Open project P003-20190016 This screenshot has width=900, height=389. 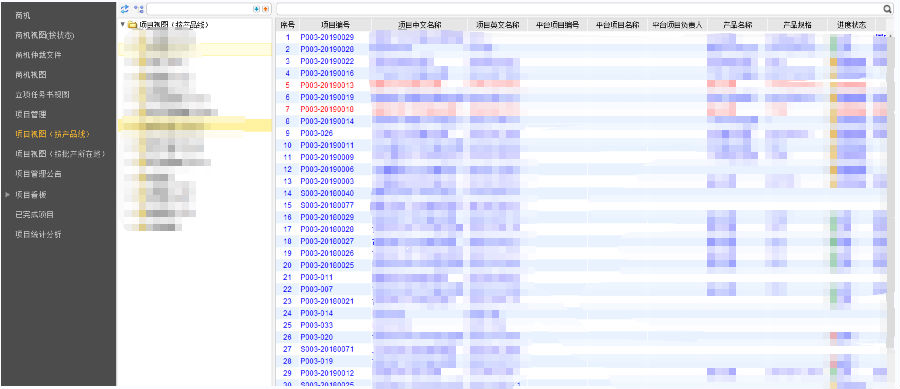327,73
